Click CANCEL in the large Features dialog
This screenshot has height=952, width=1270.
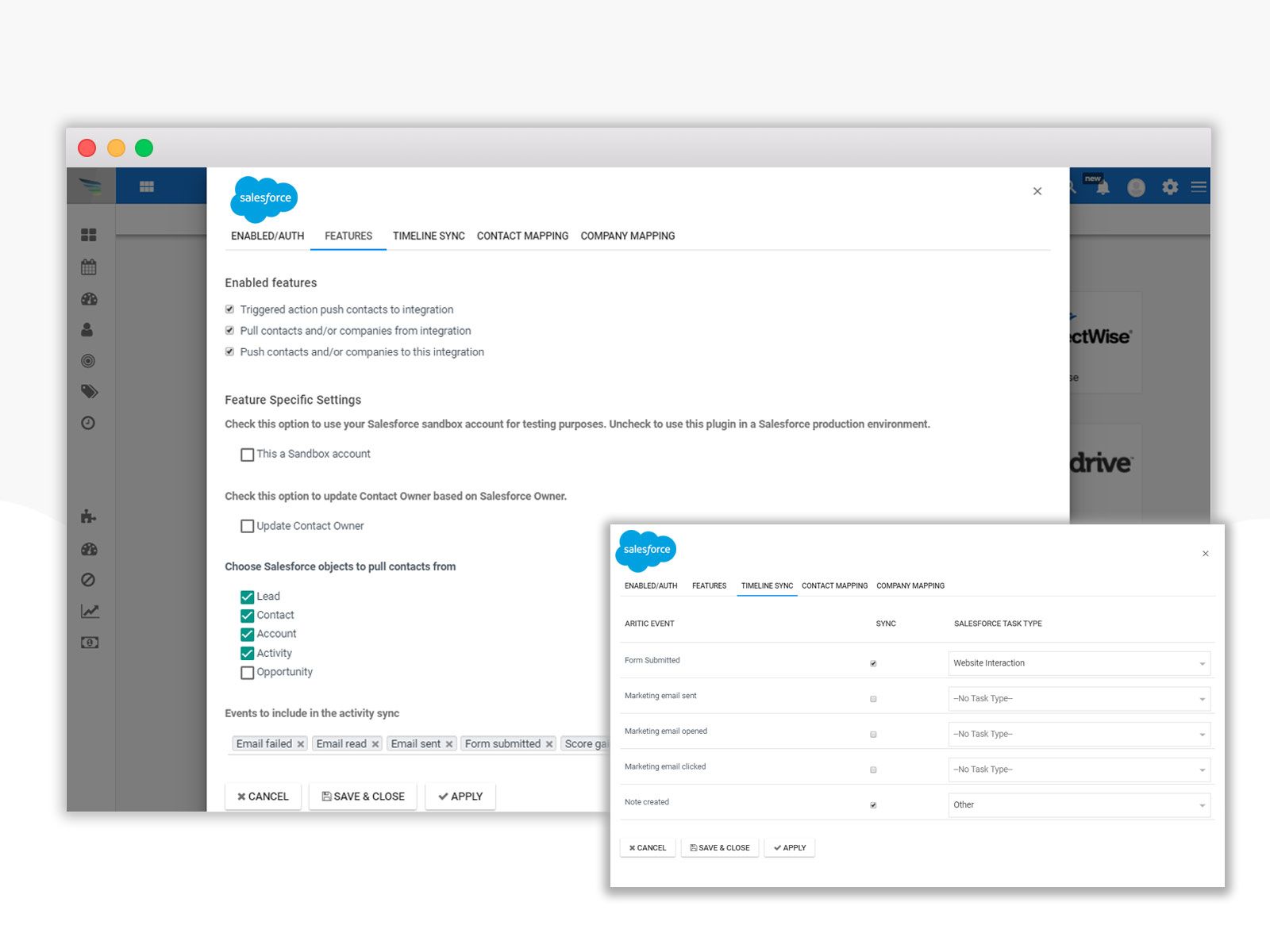click(263, 797)
